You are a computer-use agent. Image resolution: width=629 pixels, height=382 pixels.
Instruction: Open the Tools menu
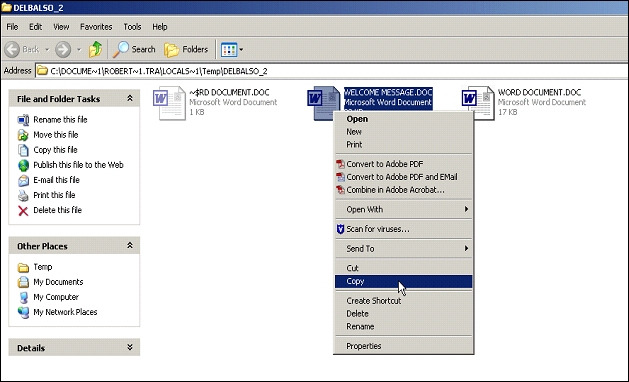click(132, 27)
